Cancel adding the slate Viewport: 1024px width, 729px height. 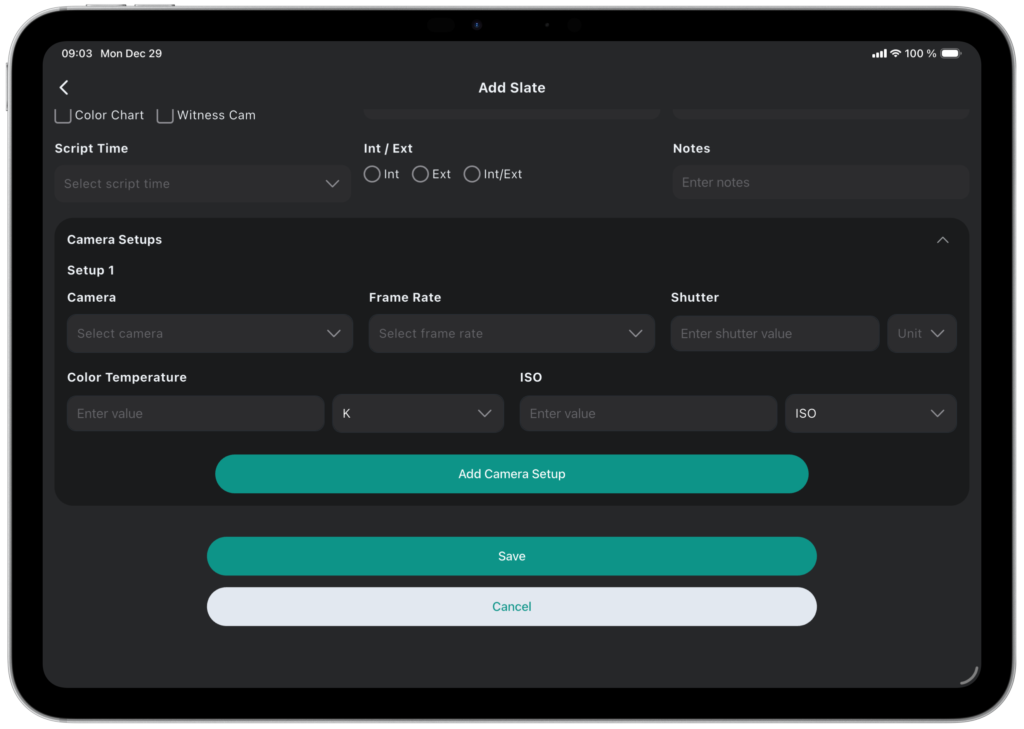click(511, 607)
